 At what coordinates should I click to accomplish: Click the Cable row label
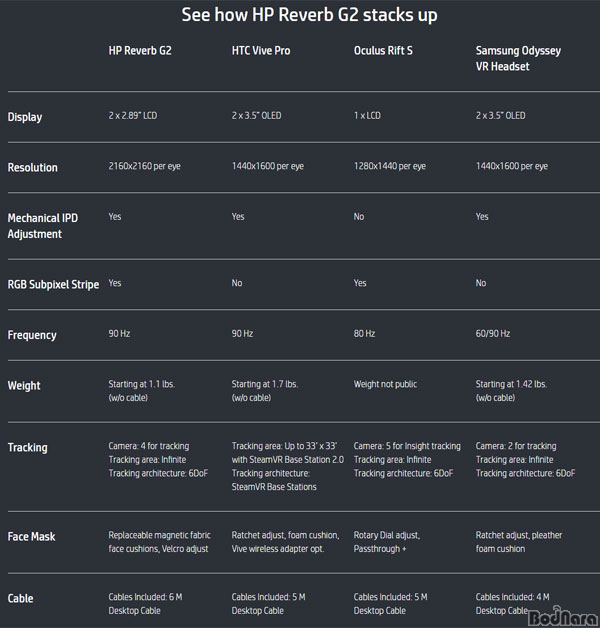pyautogui.click(x=20, y=598)
